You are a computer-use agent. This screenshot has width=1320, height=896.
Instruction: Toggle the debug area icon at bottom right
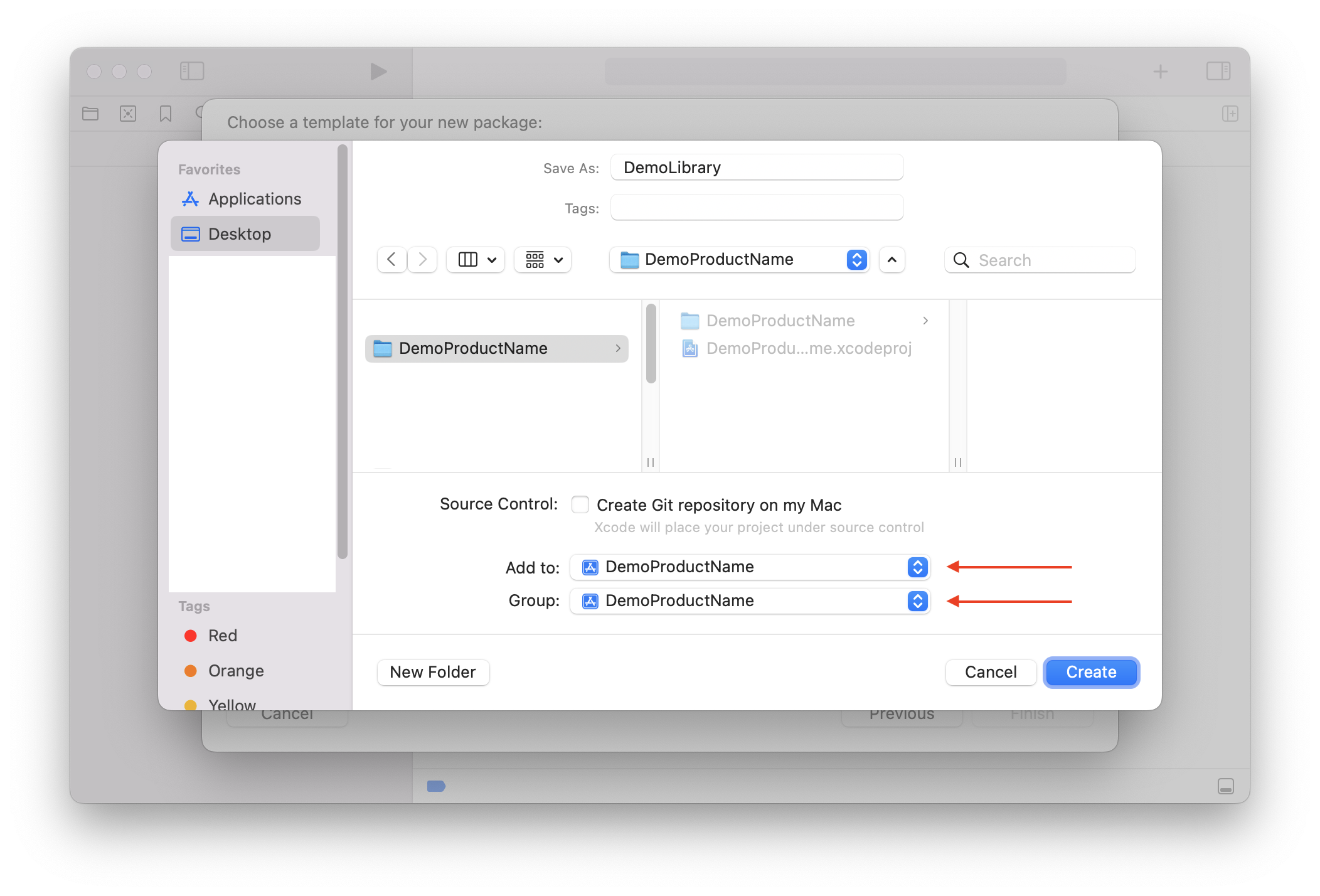coord(1226,786)
